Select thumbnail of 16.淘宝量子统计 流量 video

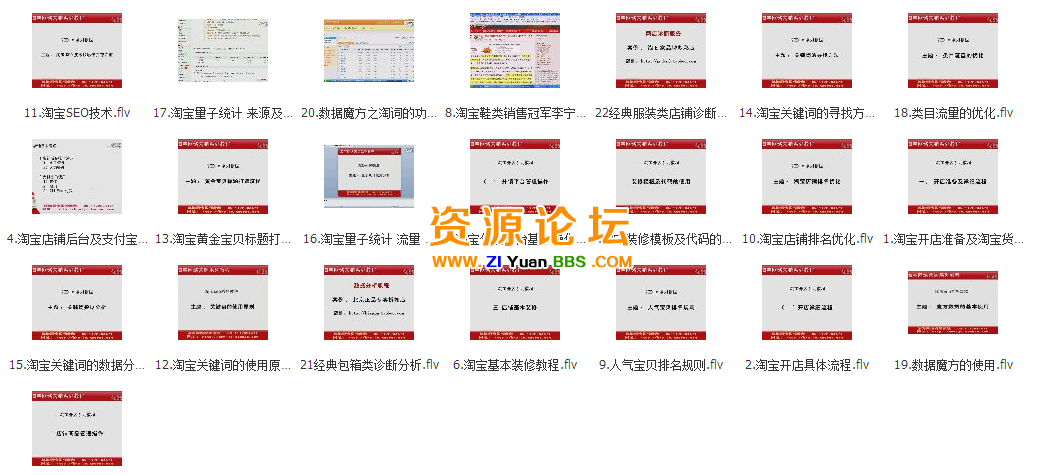tap(369, 176)
